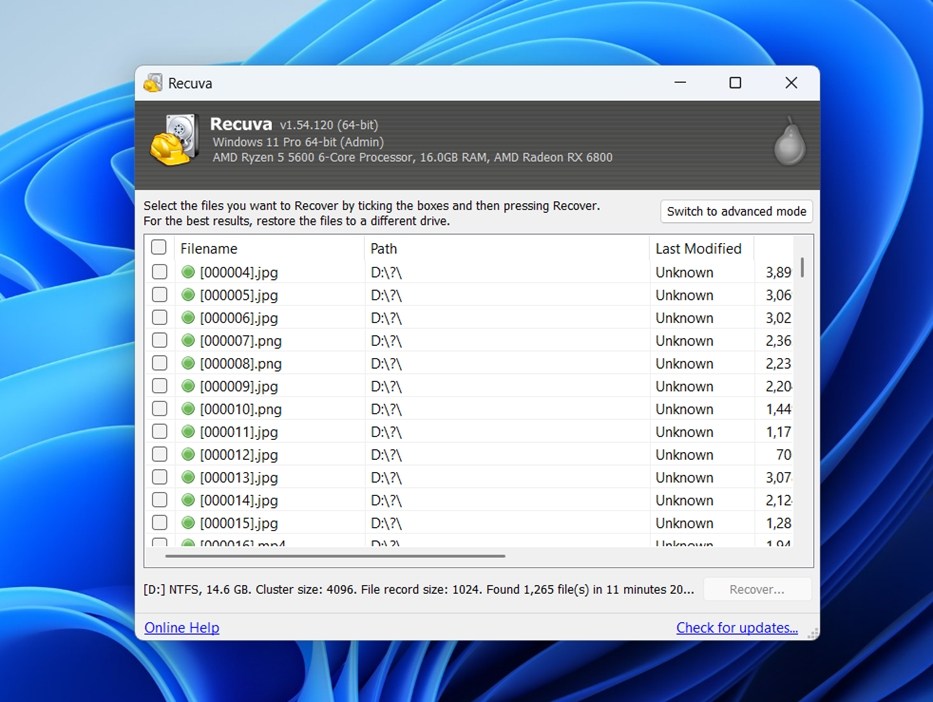Enable the checkbox for [000012].jpg
Viewport: 933px width, 702px height.
coord(159,455)
